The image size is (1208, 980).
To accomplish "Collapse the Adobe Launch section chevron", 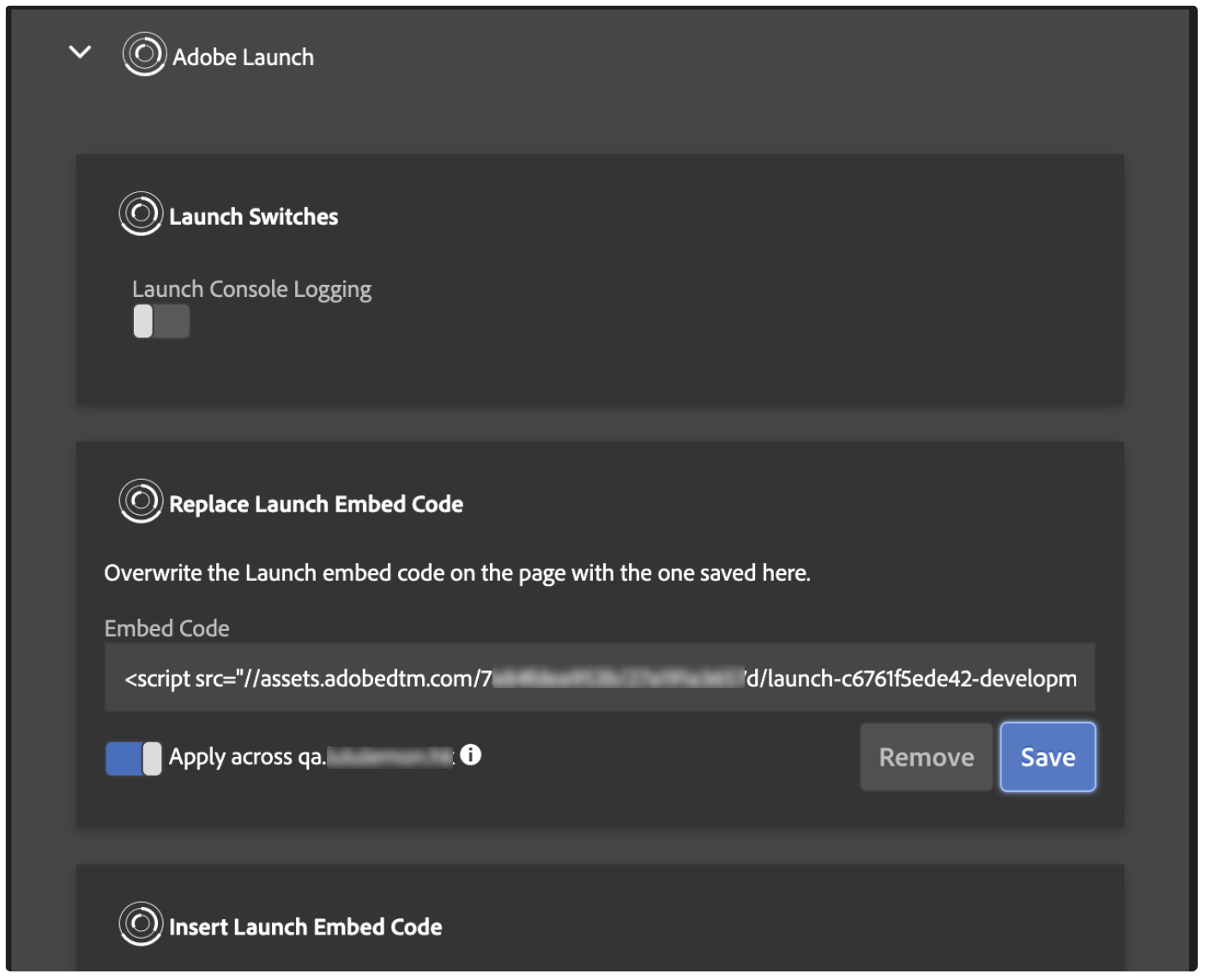I will pos(80,53).
